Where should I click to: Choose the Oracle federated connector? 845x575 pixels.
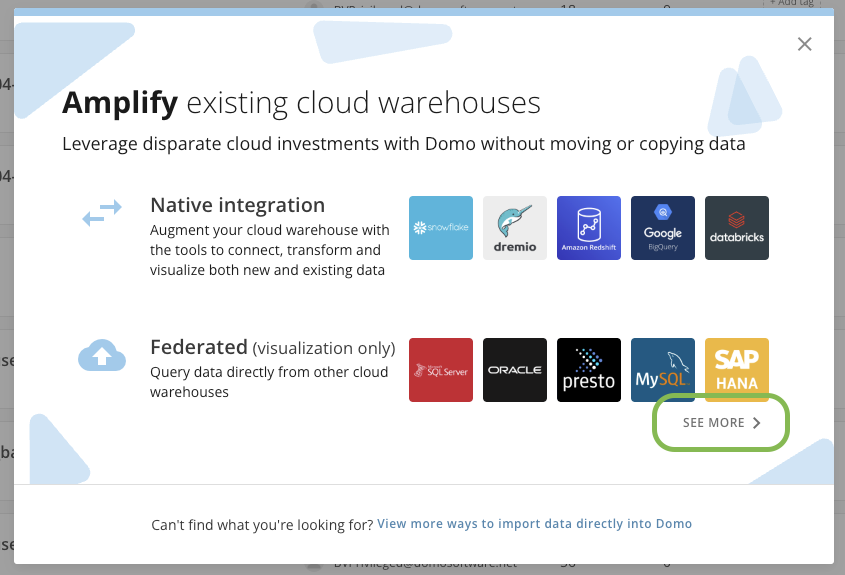pyautogui.click(x=515, y=370)
